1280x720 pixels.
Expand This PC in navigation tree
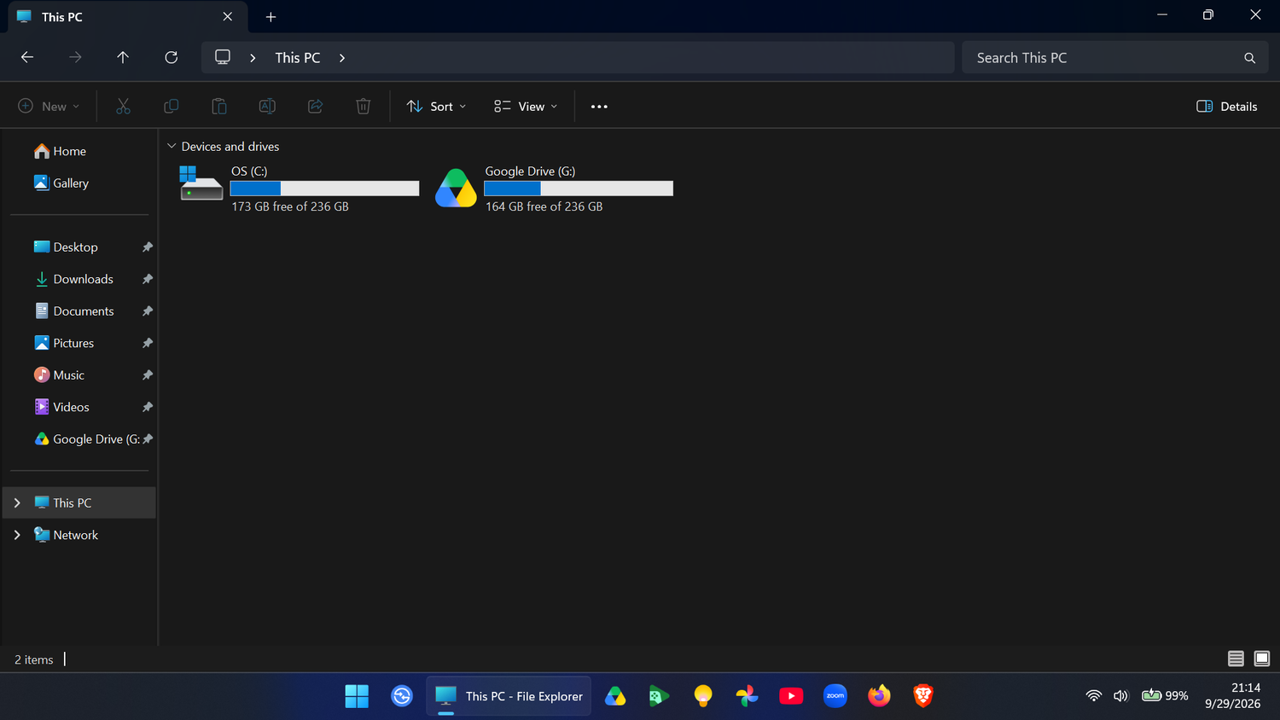[x=17, y=503]
